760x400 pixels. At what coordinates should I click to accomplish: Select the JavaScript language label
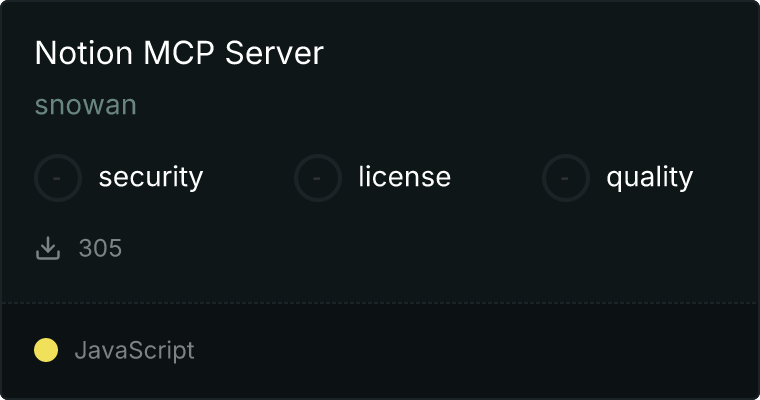(x=135, y=351)
